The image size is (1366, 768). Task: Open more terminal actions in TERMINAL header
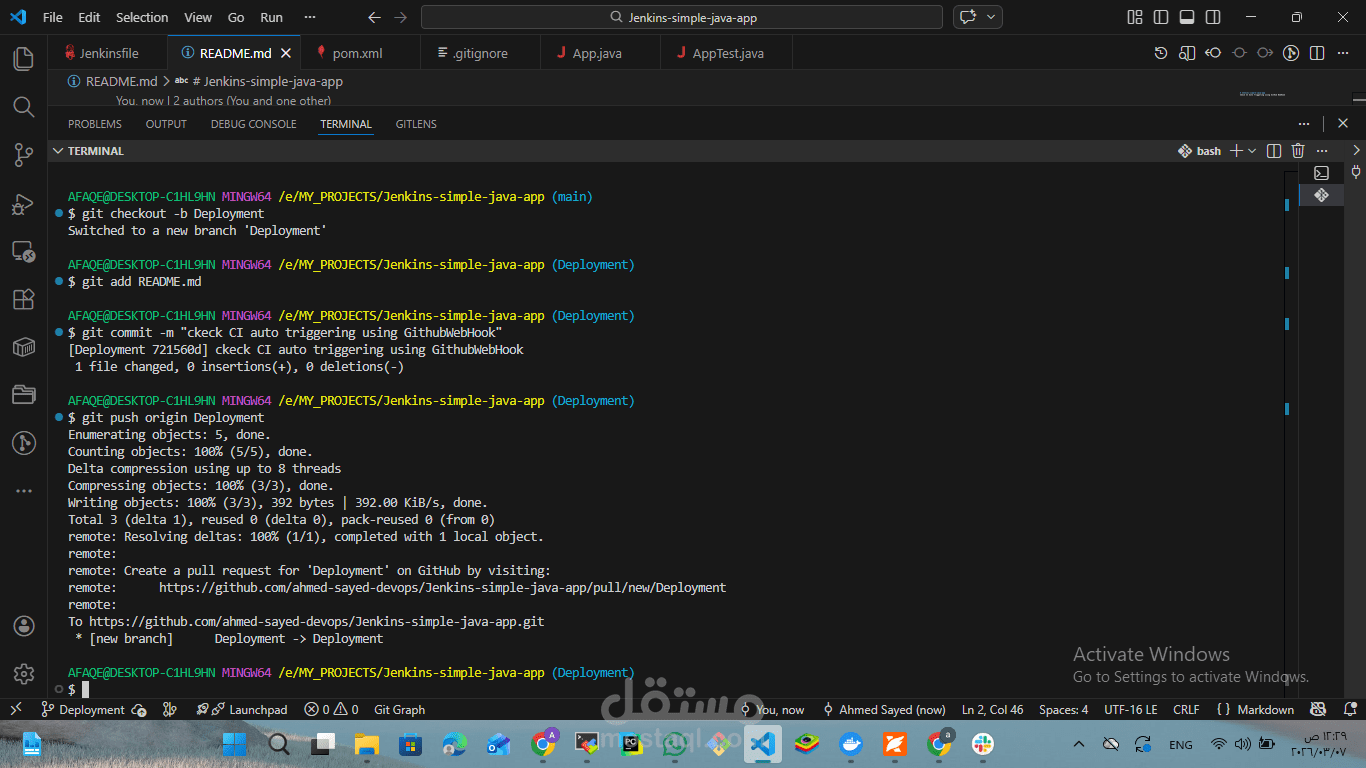(1324, 151)
